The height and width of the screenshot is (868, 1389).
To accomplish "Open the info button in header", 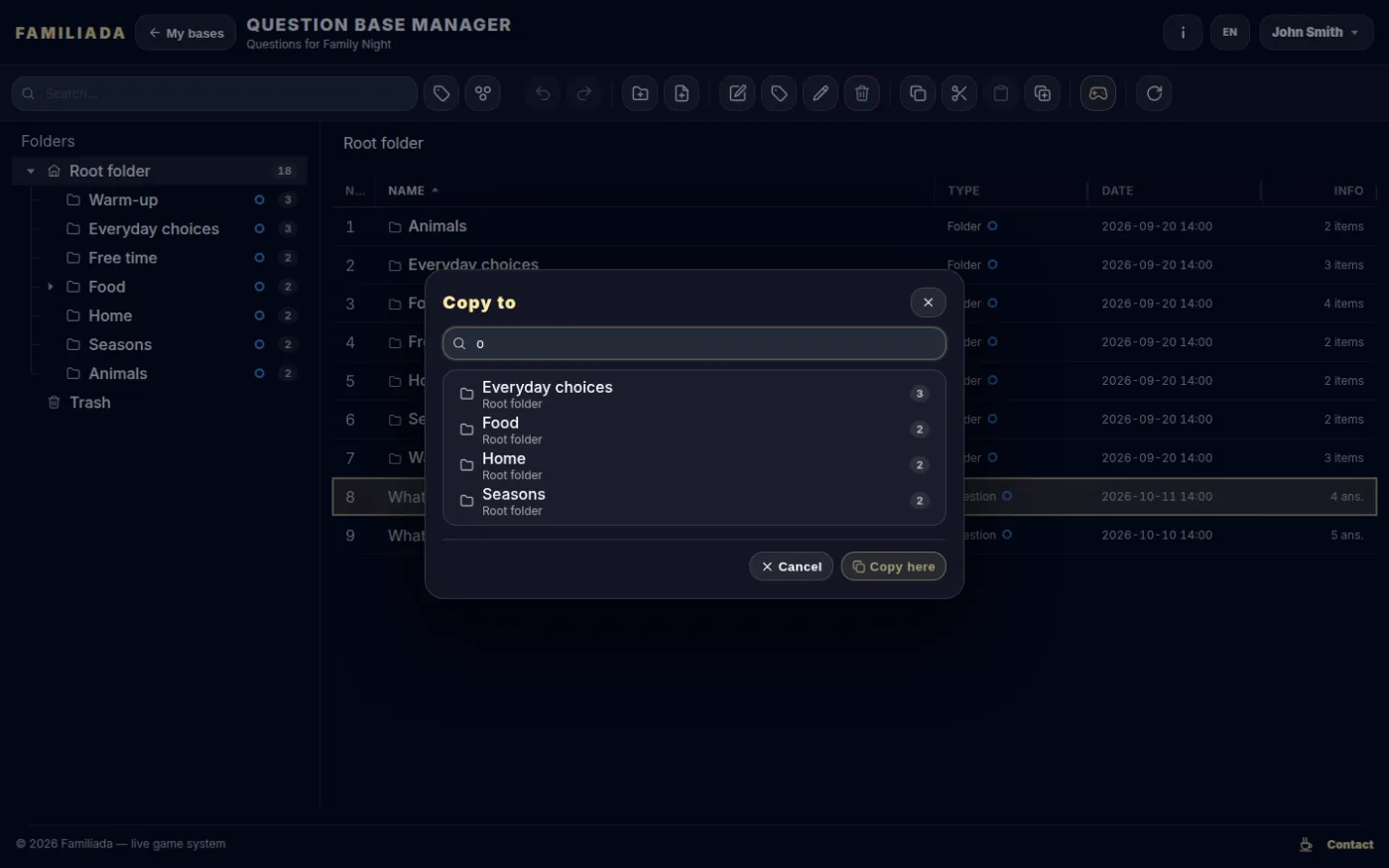I will (1183, 33).
